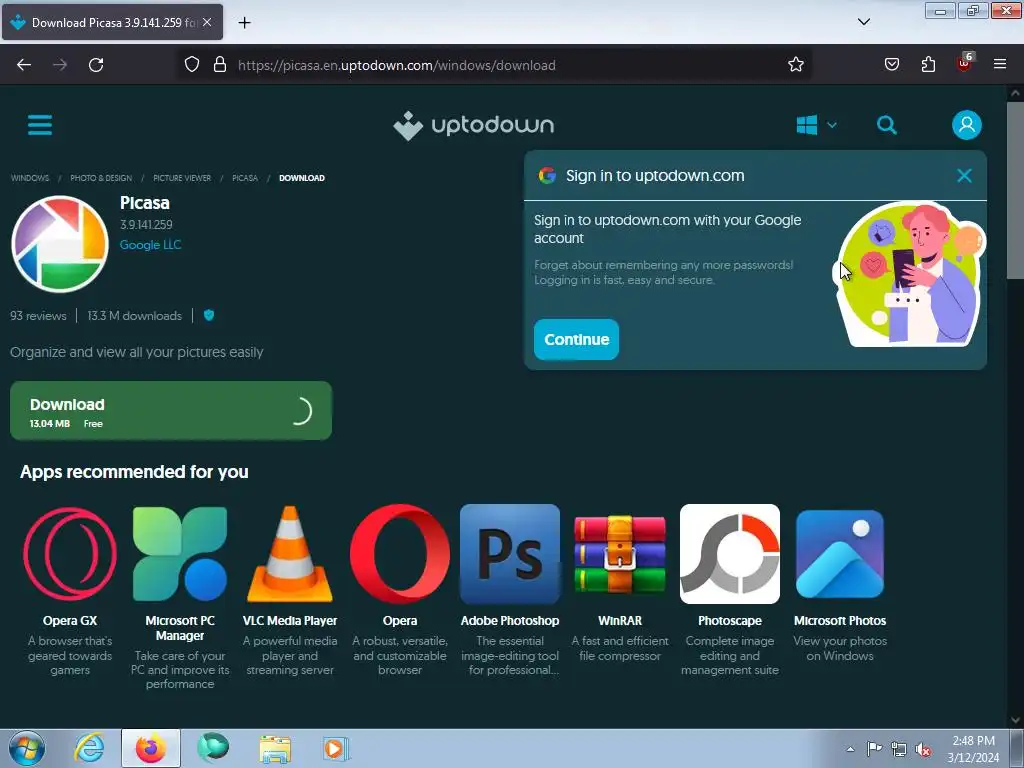The width and height of the screenshot is (1024, 768).
Task: Open the Windows platform selector
Action: point(816,125)
